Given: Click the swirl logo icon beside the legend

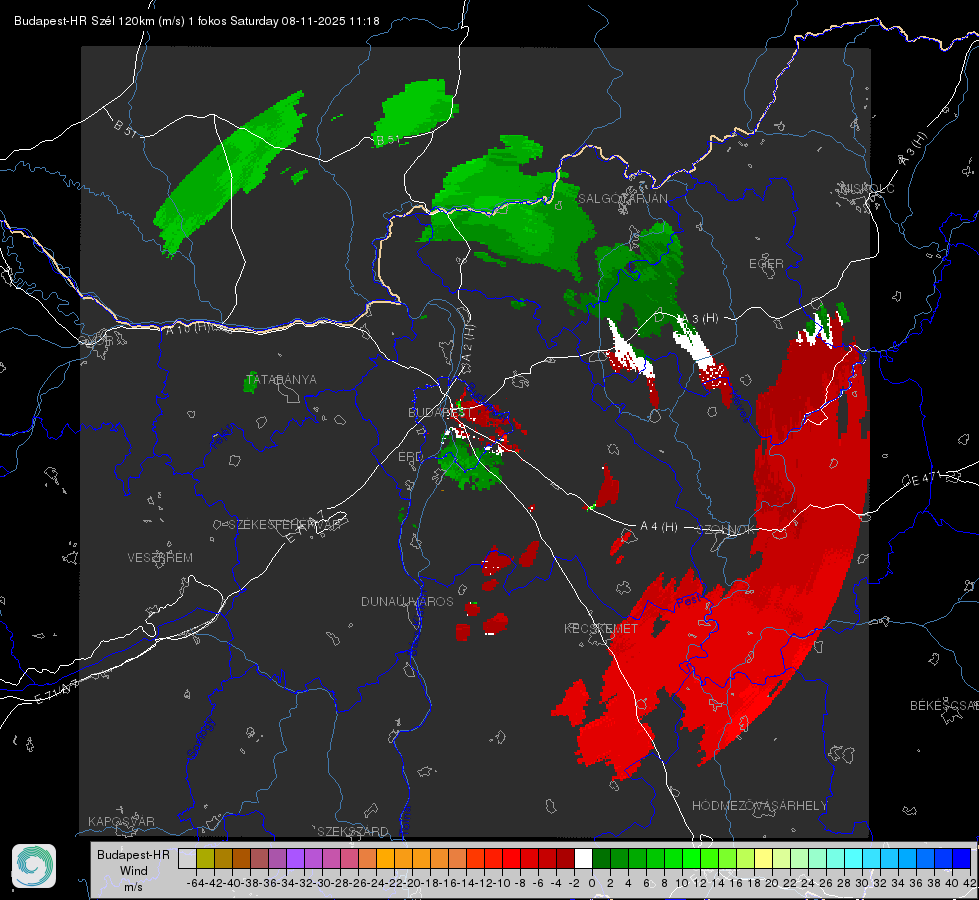Looking at the screenshot, I should click(34, 866).
